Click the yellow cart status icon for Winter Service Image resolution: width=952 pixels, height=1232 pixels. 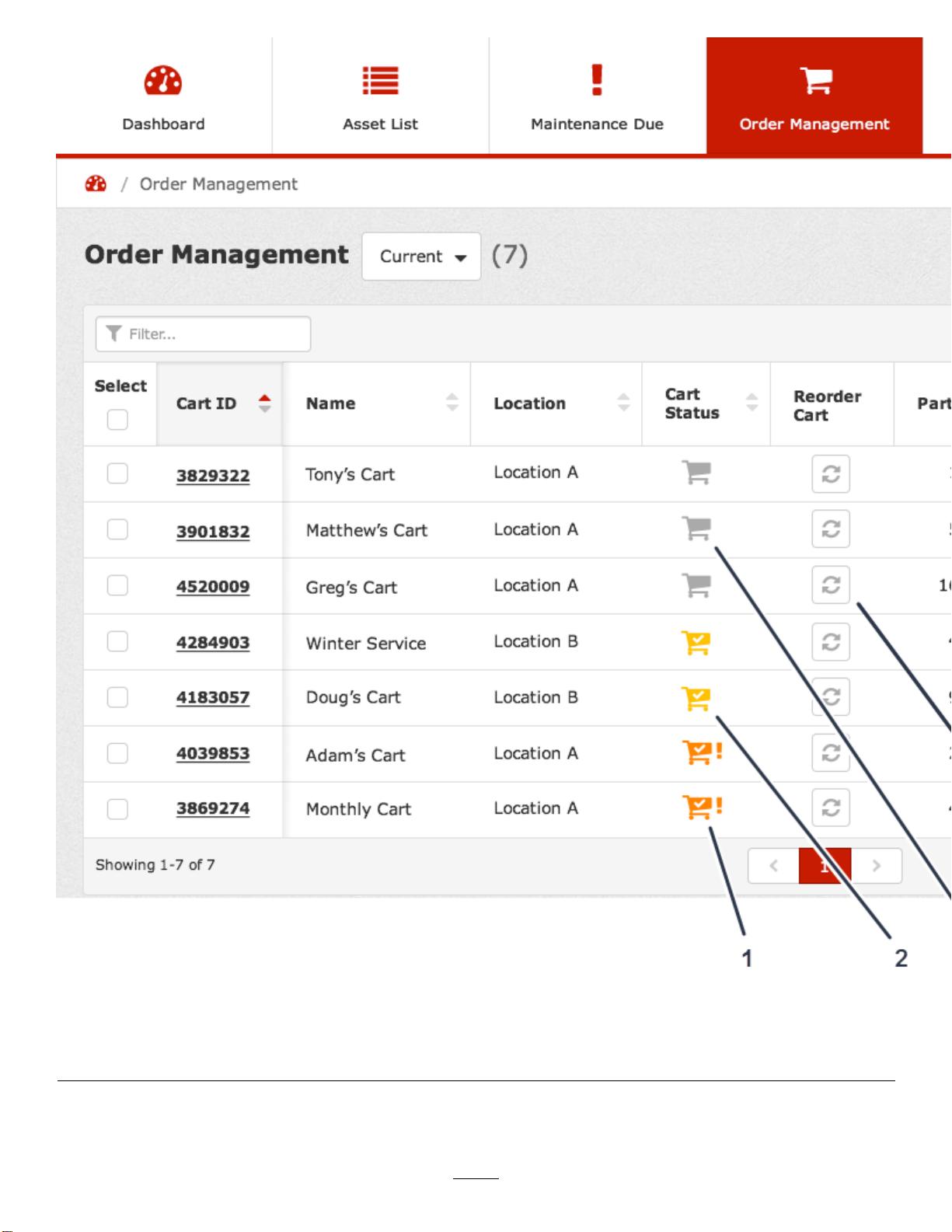point(696,643)
